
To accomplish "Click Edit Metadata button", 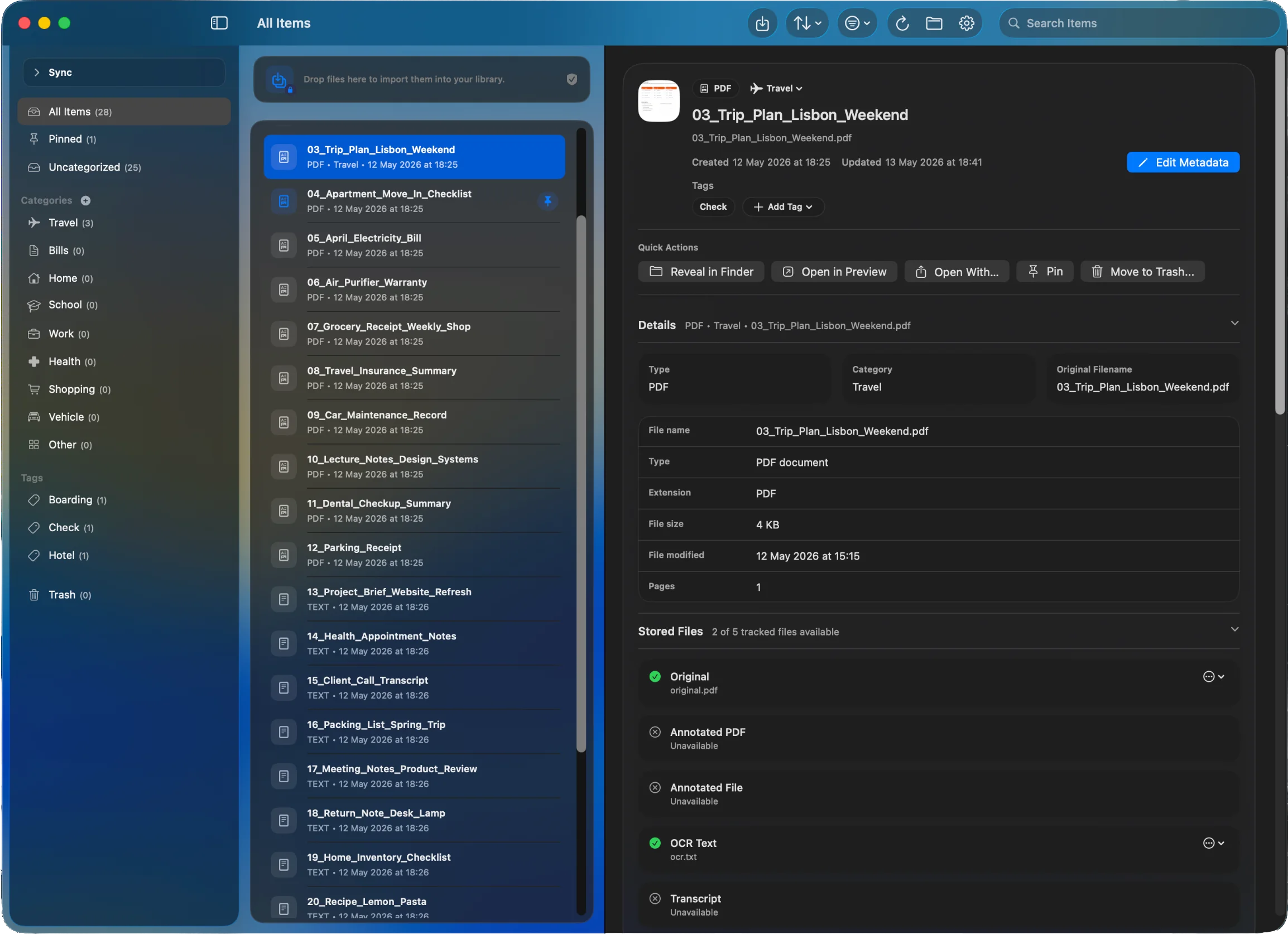I will click(x=1183, y=162).
